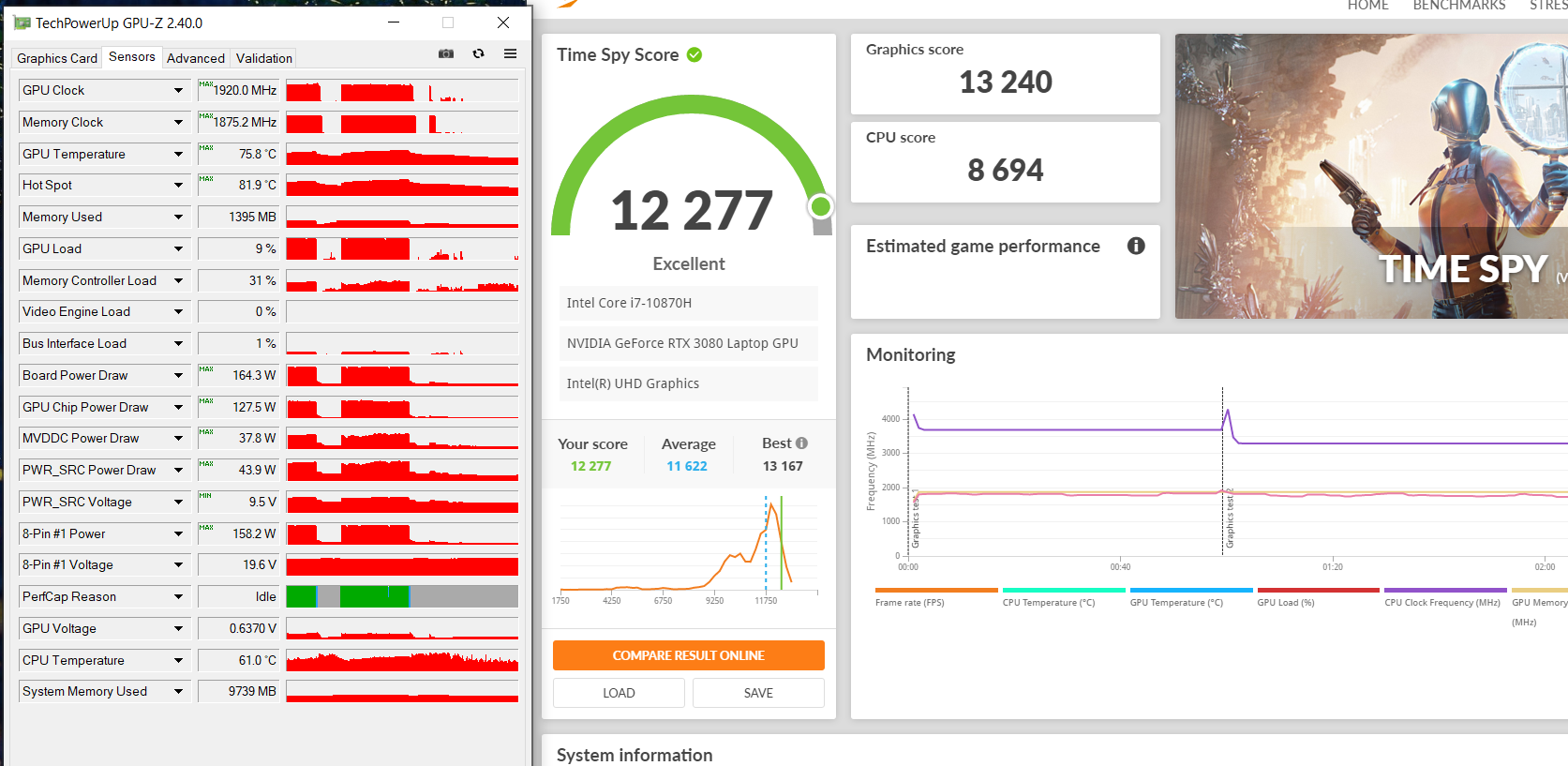Click the Average score 11 622

pos(687,466)
